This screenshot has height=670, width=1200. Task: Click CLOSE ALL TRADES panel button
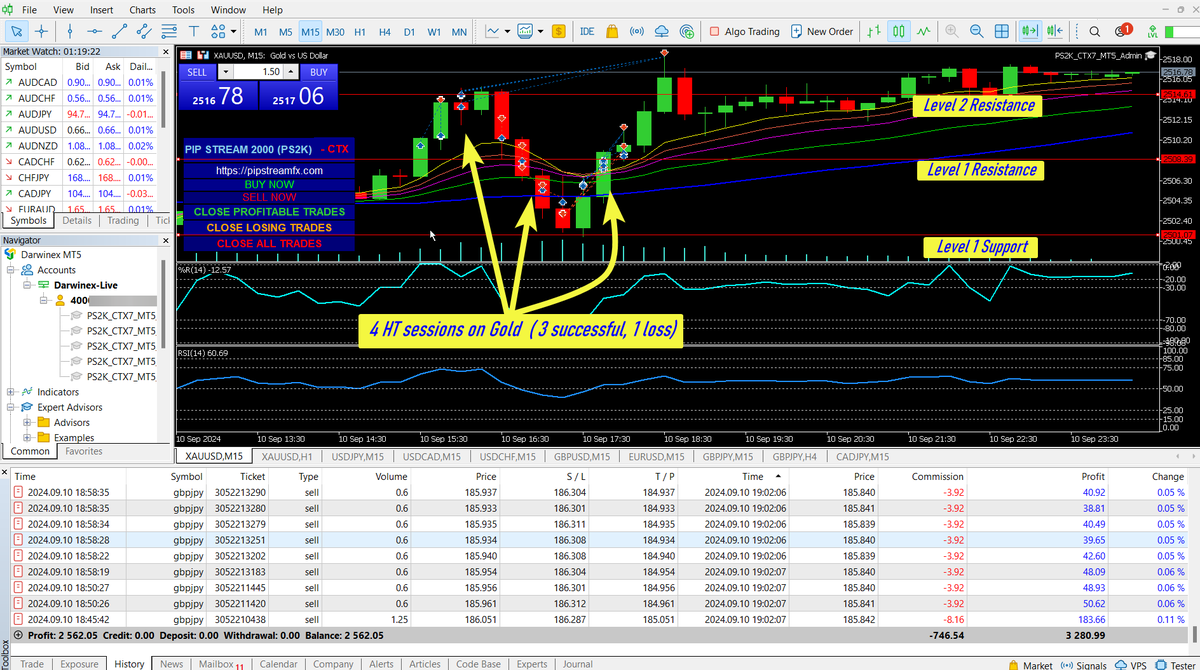point(269,243)
